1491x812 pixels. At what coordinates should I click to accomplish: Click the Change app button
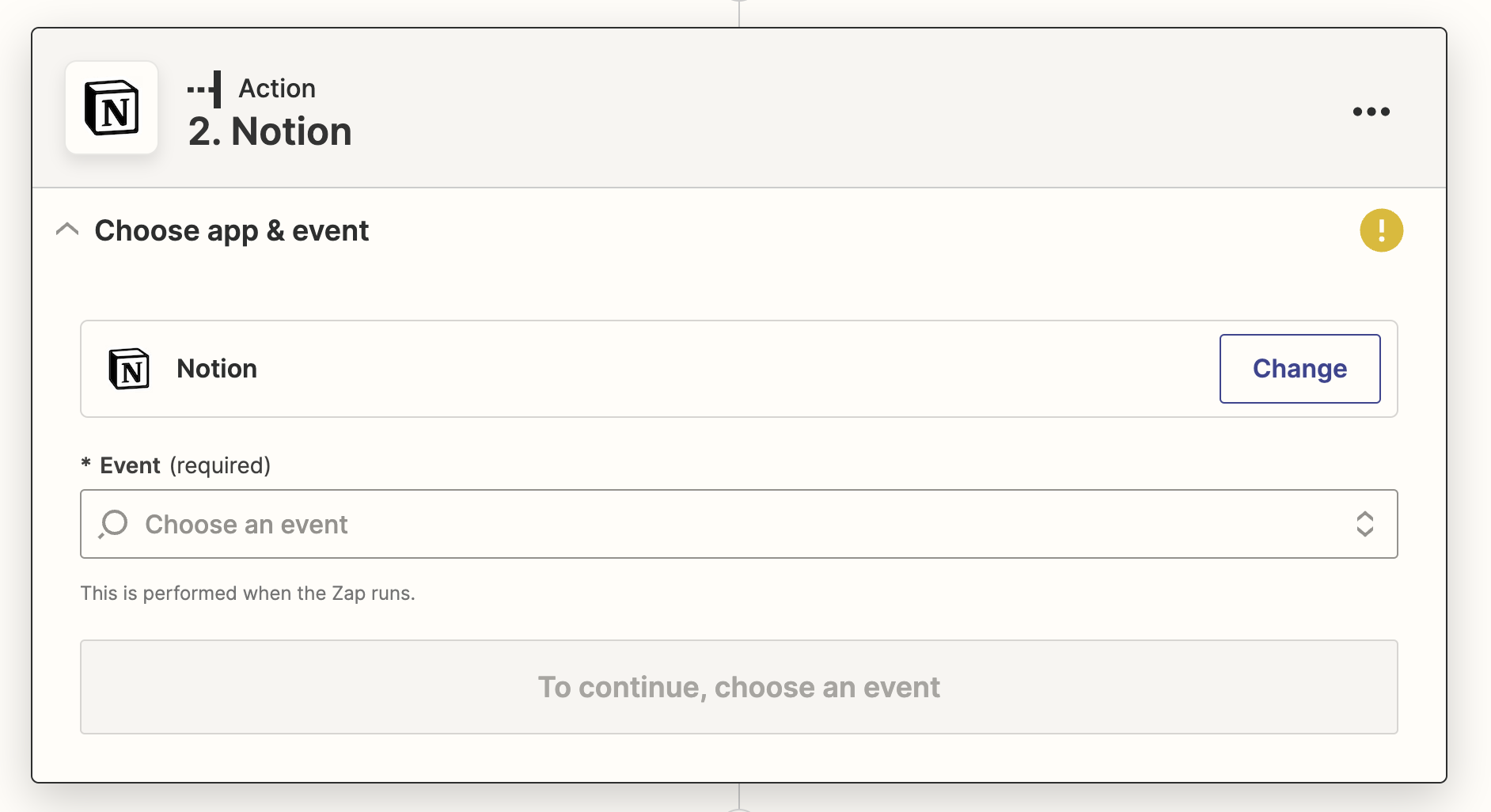[x=1299, y=369]
